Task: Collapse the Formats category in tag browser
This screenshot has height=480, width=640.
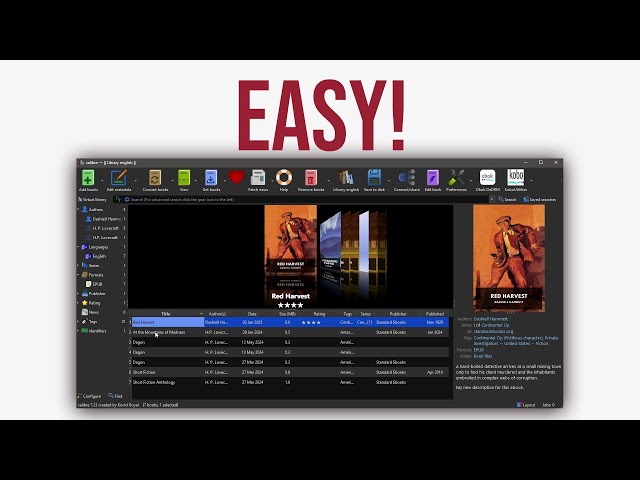Action: coord(78,275)
